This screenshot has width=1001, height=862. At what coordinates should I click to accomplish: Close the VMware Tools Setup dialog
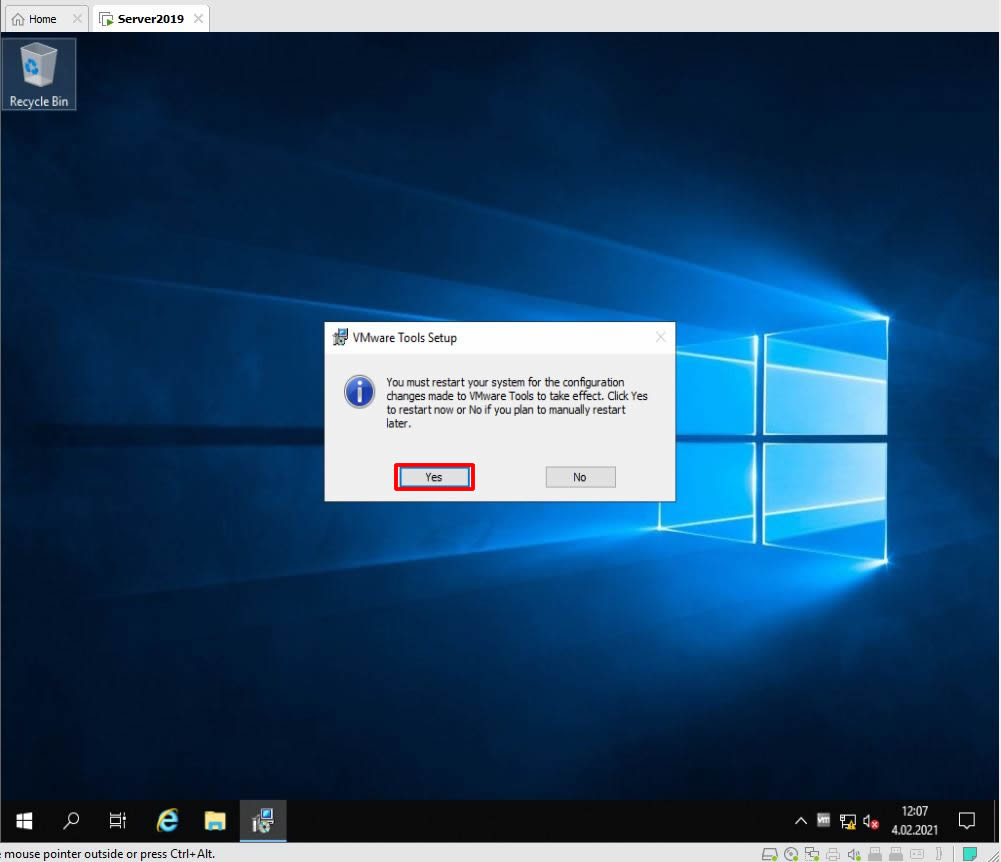(661, 337)
